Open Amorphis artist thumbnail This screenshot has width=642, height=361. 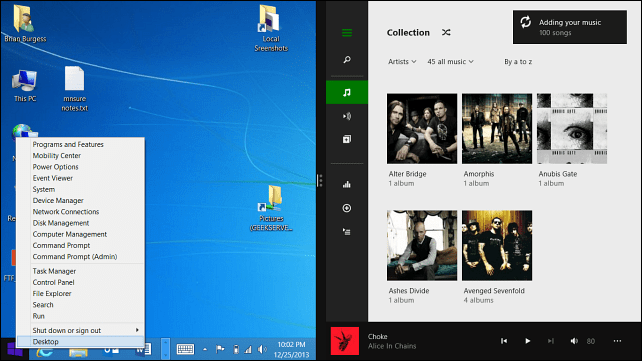click(x=497, y=129)
